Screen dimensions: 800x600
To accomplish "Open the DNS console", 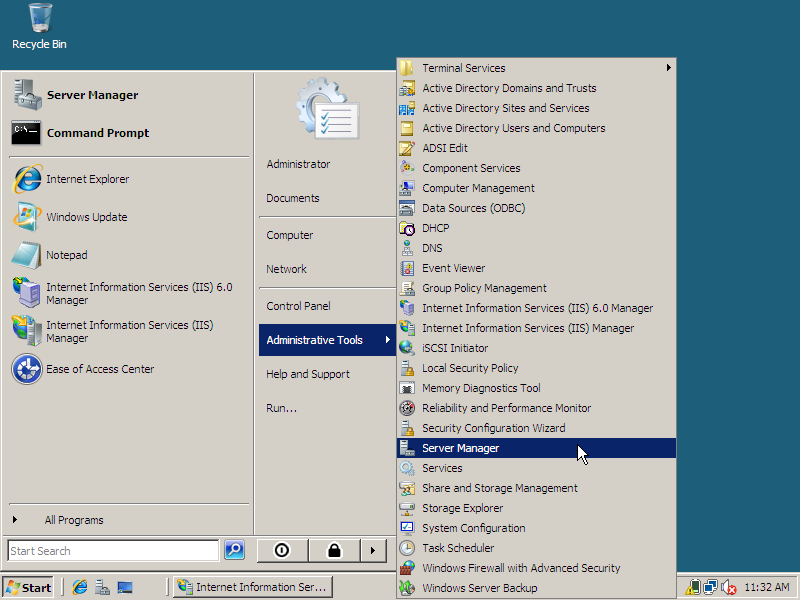I will [x=536, y=248].
